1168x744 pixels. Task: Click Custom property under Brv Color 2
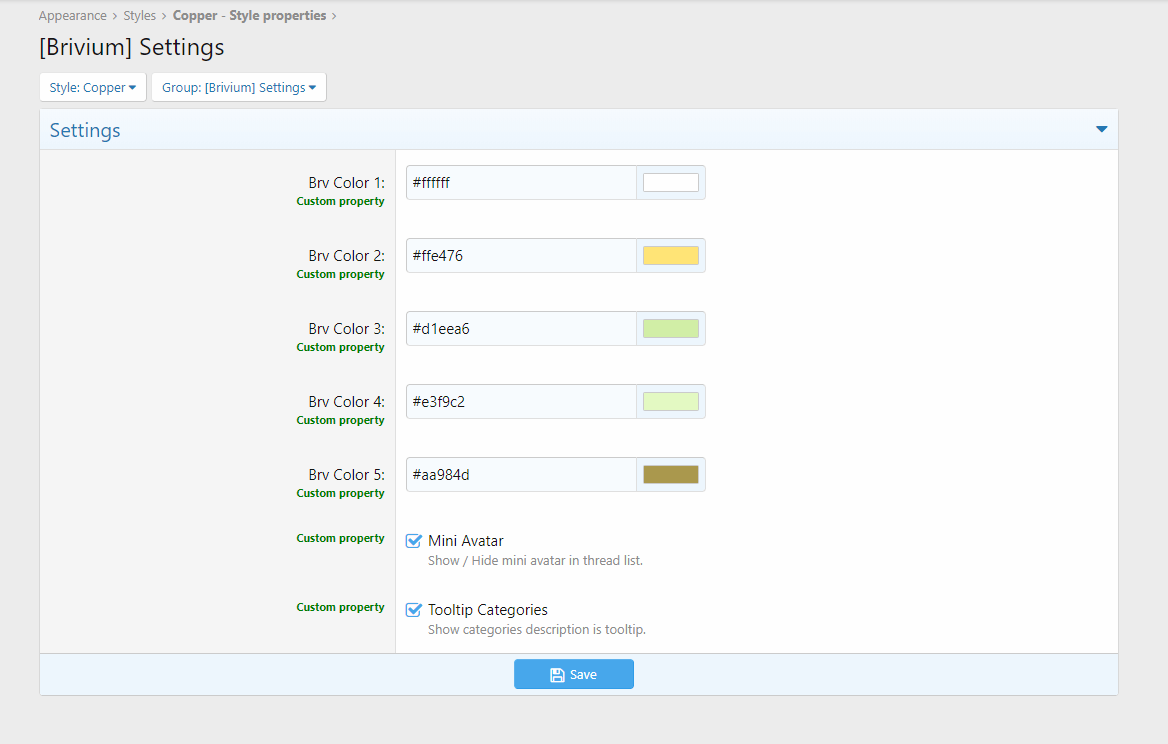340,274
